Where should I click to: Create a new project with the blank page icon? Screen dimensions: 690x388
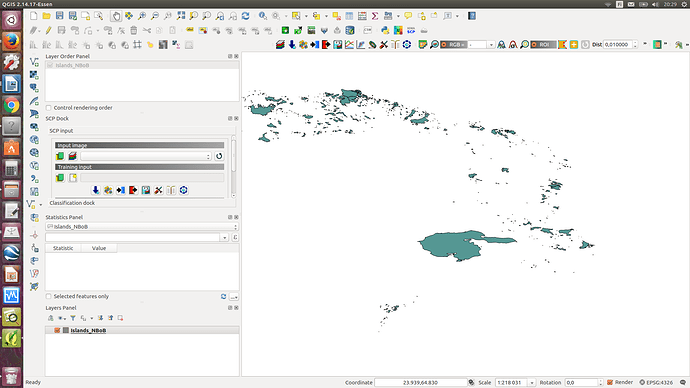tap(34, 16)
